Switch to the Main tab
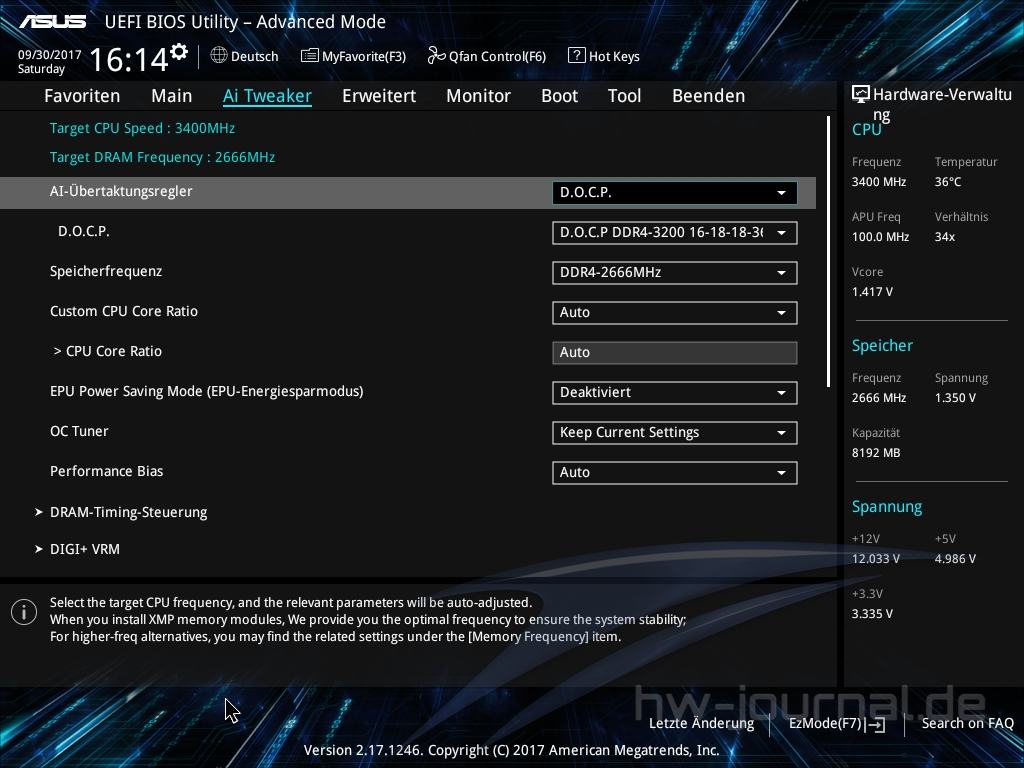Image resolution: width=1024 pixels, height=768 pixels. coord(172,96)
